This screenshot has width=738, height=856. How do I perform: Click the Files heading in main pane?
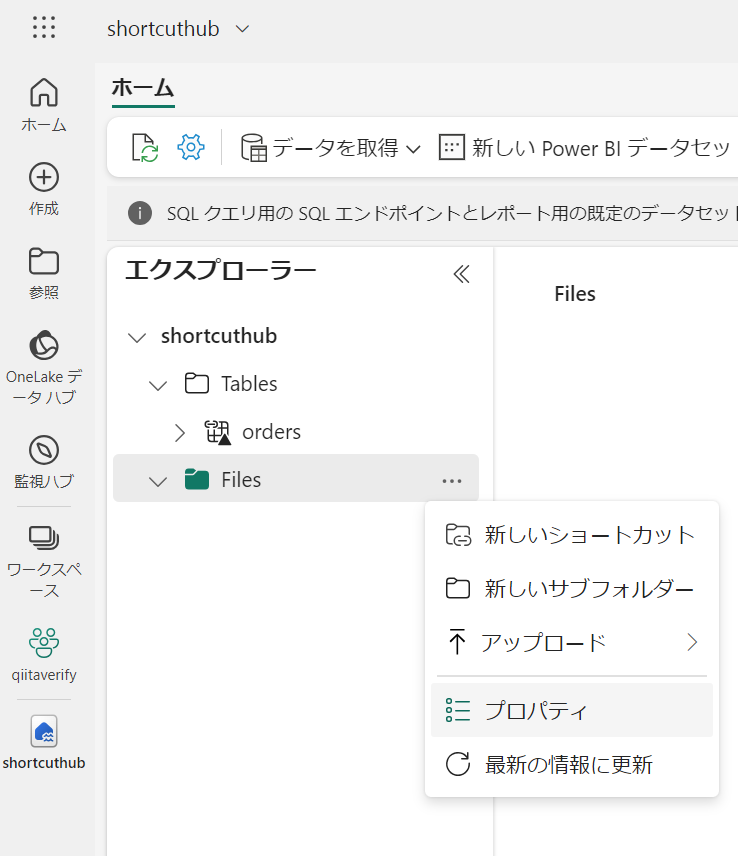(x=575, y=294)
